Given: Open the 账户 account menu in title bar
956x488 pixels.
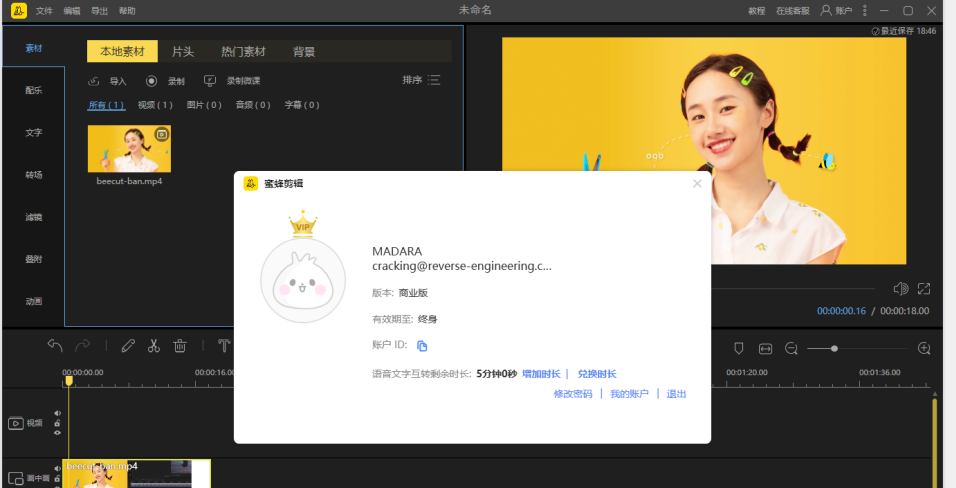Looking at the screenshot, I should (837, 10).
